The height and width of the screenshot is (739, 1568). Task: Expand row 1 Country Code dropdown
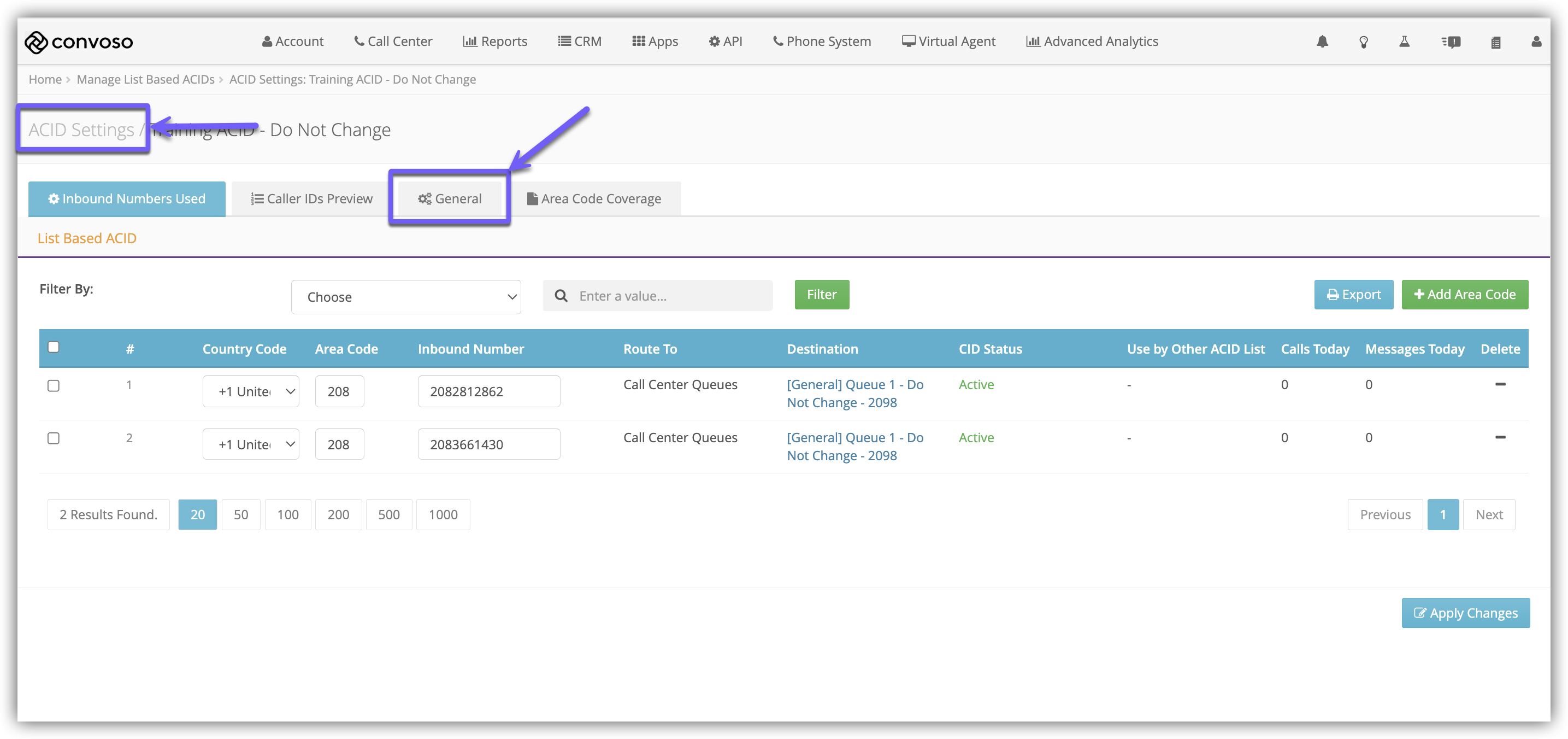point(251,391)
